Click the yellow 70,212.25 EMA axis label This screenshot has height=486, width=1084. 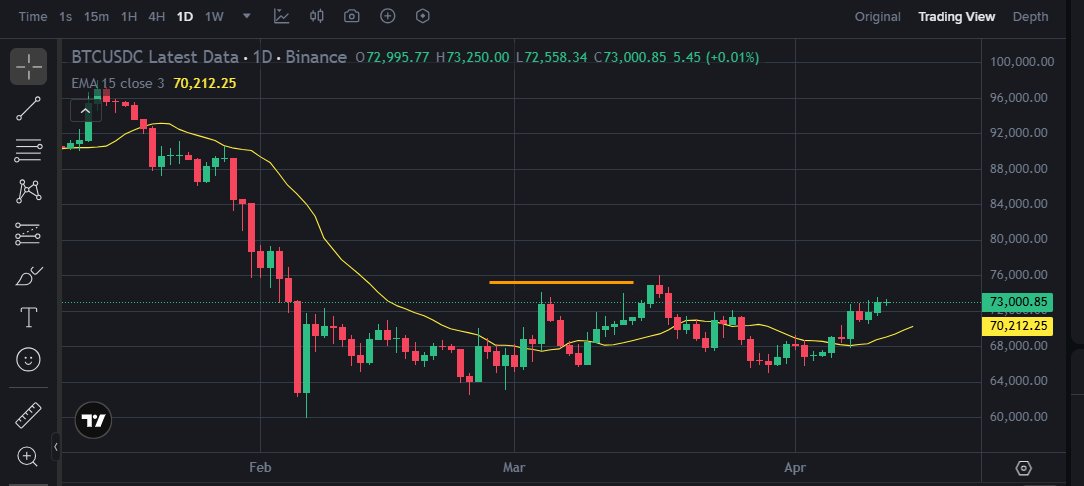tap(1017, 326)
